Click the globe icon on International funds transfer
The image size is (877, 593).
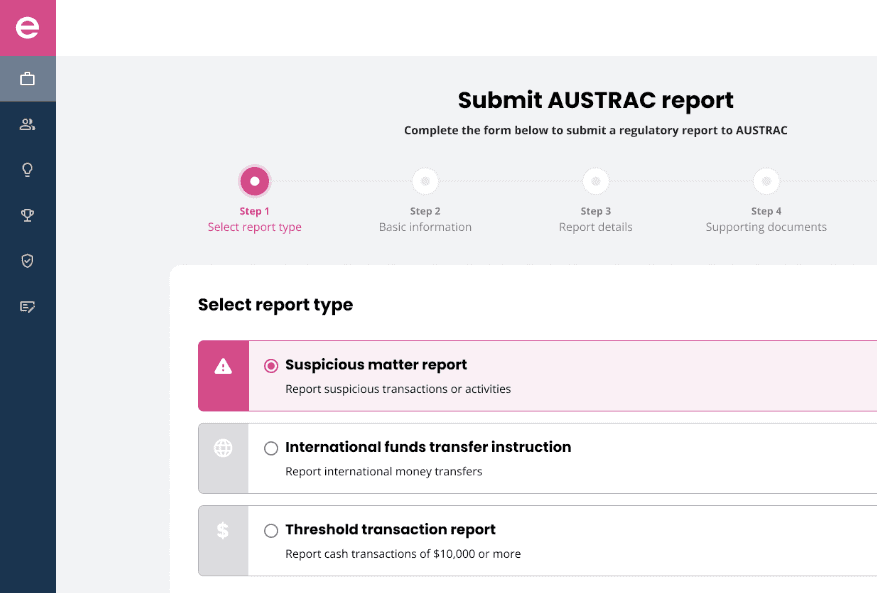[223, 449]
